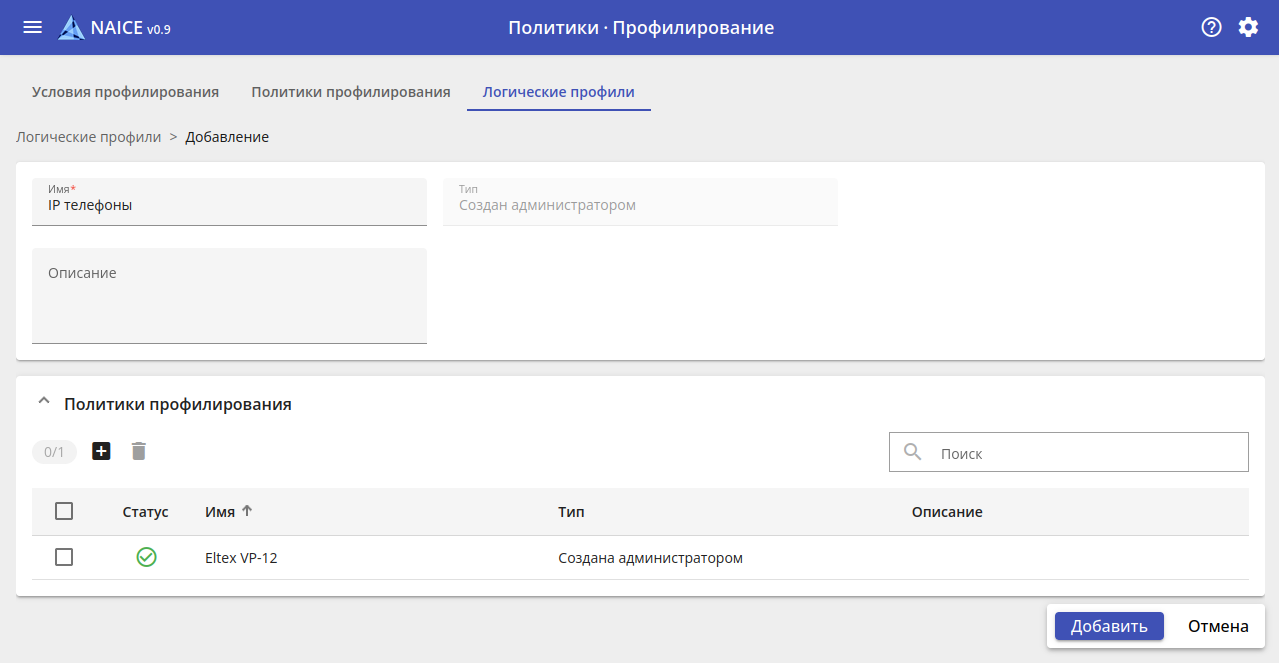The height and width of the screenshot is (663, 1279).
Task: Click the search magnifier icon
Action: point(912,452)
